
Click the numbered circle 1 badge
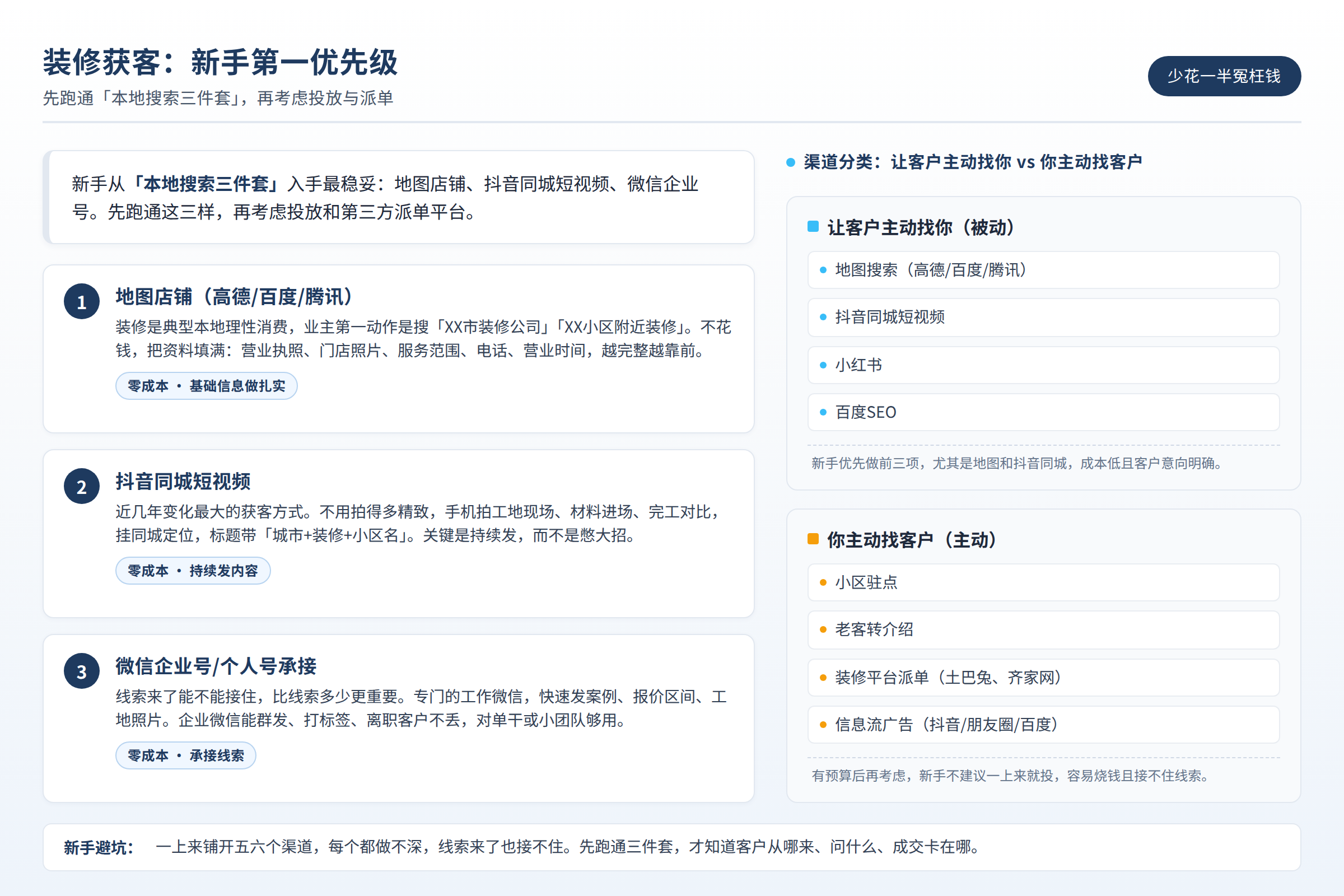pos(82,301)
